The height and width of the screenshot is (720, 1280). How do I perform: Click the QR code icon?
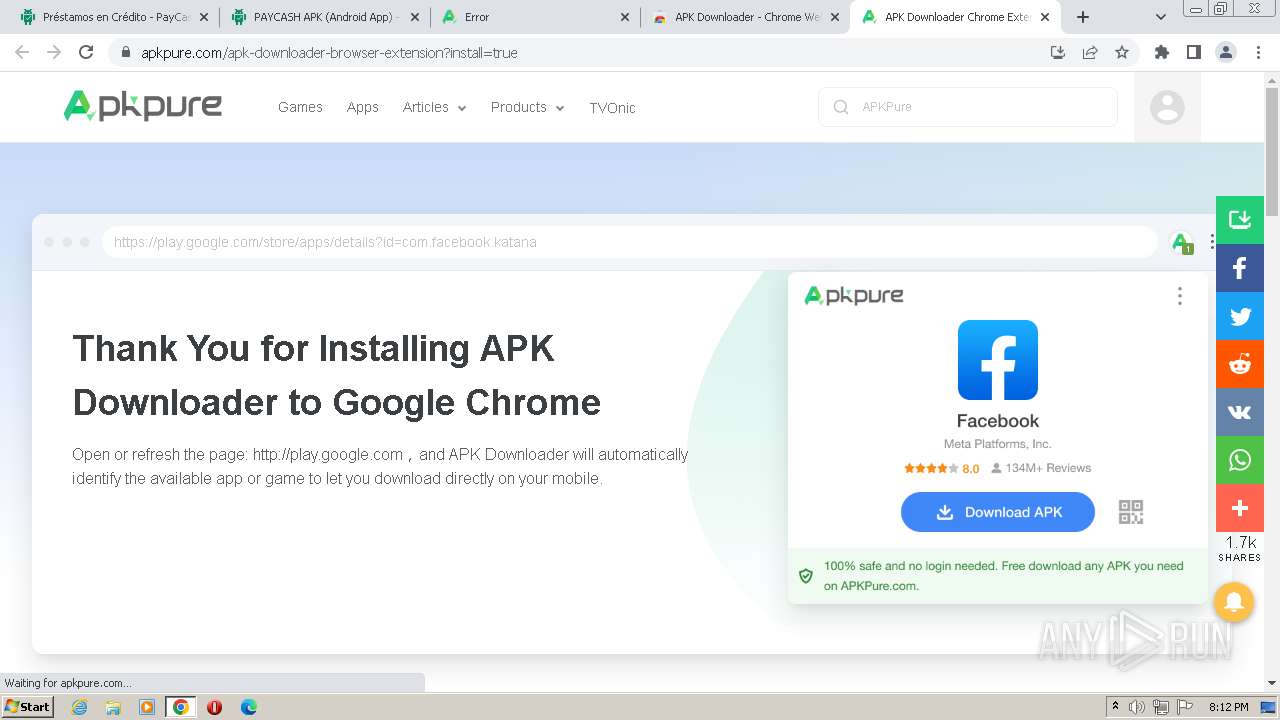click(1131, 512)
